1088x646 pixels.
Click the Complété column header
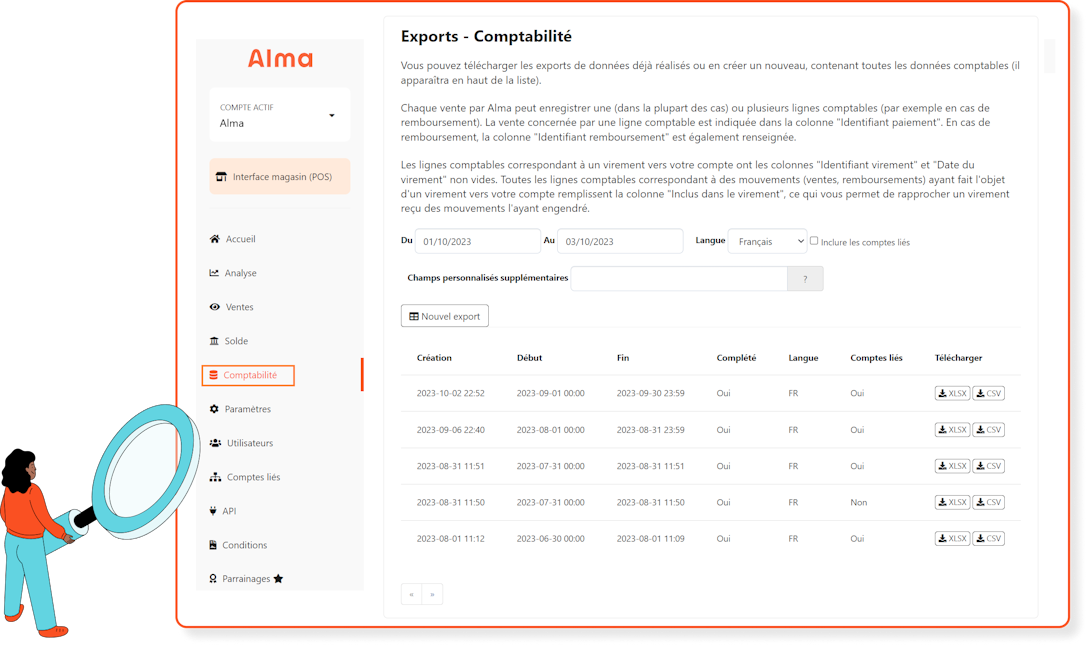click(x=736, y=357)
